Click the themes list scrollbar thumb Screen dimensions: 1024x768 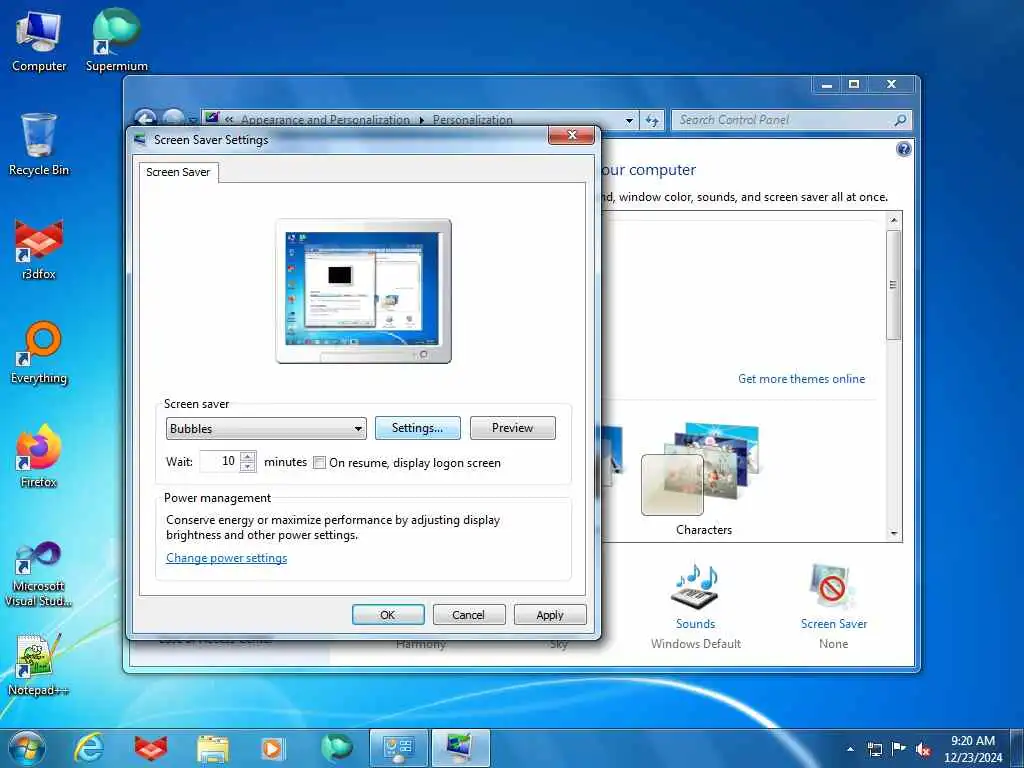pos(893,285)
